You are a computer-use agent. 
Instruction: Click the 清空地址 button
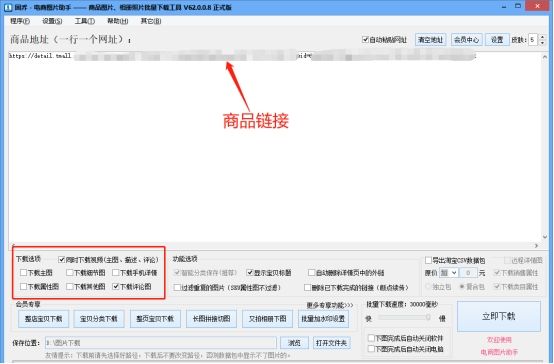[x=430, y=40]
